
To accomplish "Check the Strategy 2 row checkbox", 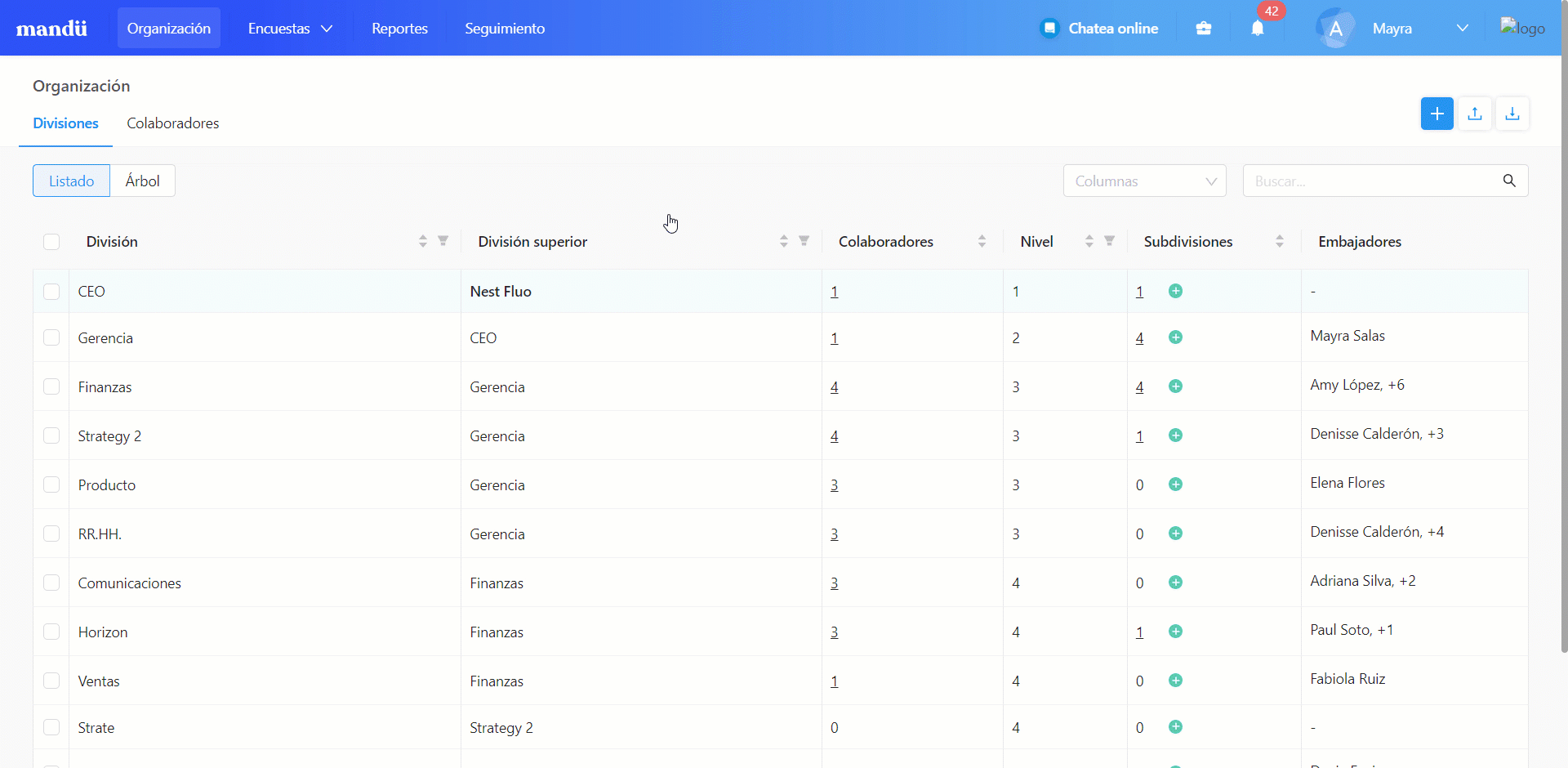I will (51, 435).
